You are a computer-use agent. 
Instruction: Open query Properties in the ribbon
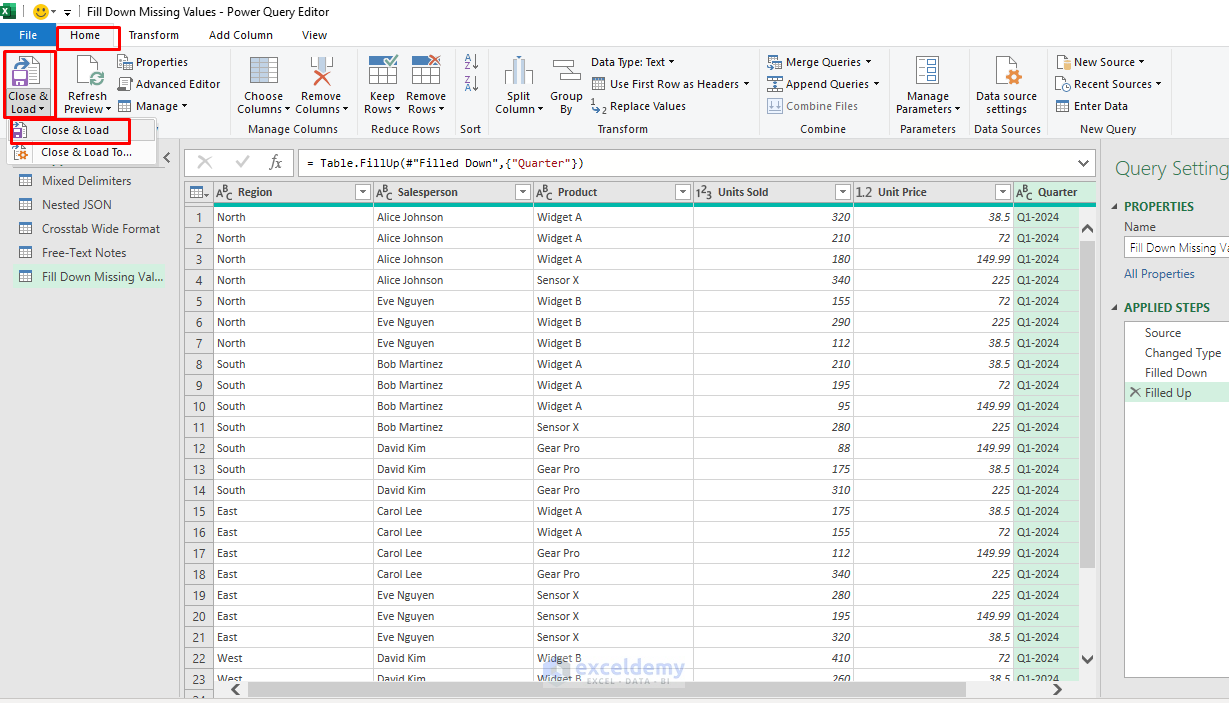[153, 62]
